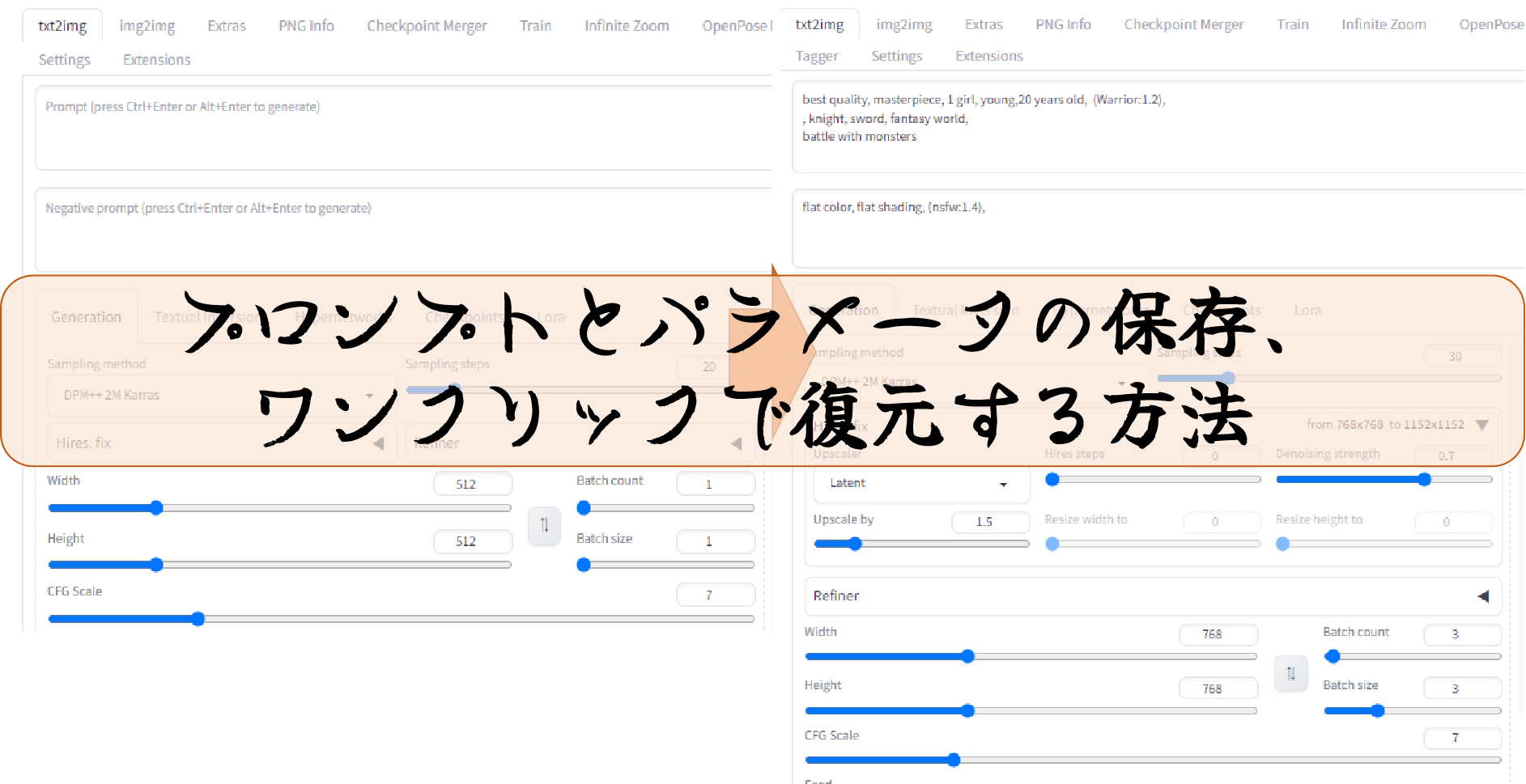Screen dimensions: 1526x784
Task: Adjust Batch size slider in right panel
Action: tap(1413, 710)
